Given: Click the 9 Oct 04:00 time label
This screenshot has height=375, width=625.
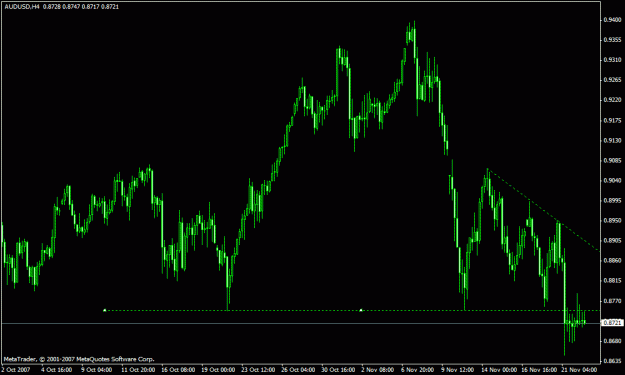Looking at the screenshot, I should click(x=96, y=370).
